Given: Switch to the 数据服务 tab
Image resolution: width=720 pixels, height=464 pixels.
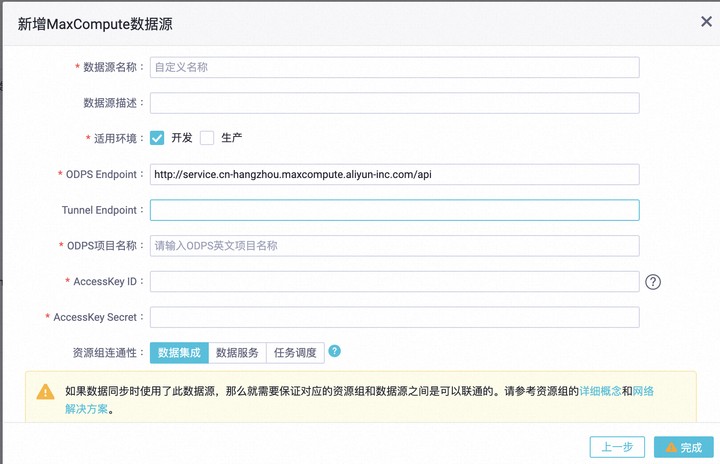Looking at the screenshot, I should (237, 353).
